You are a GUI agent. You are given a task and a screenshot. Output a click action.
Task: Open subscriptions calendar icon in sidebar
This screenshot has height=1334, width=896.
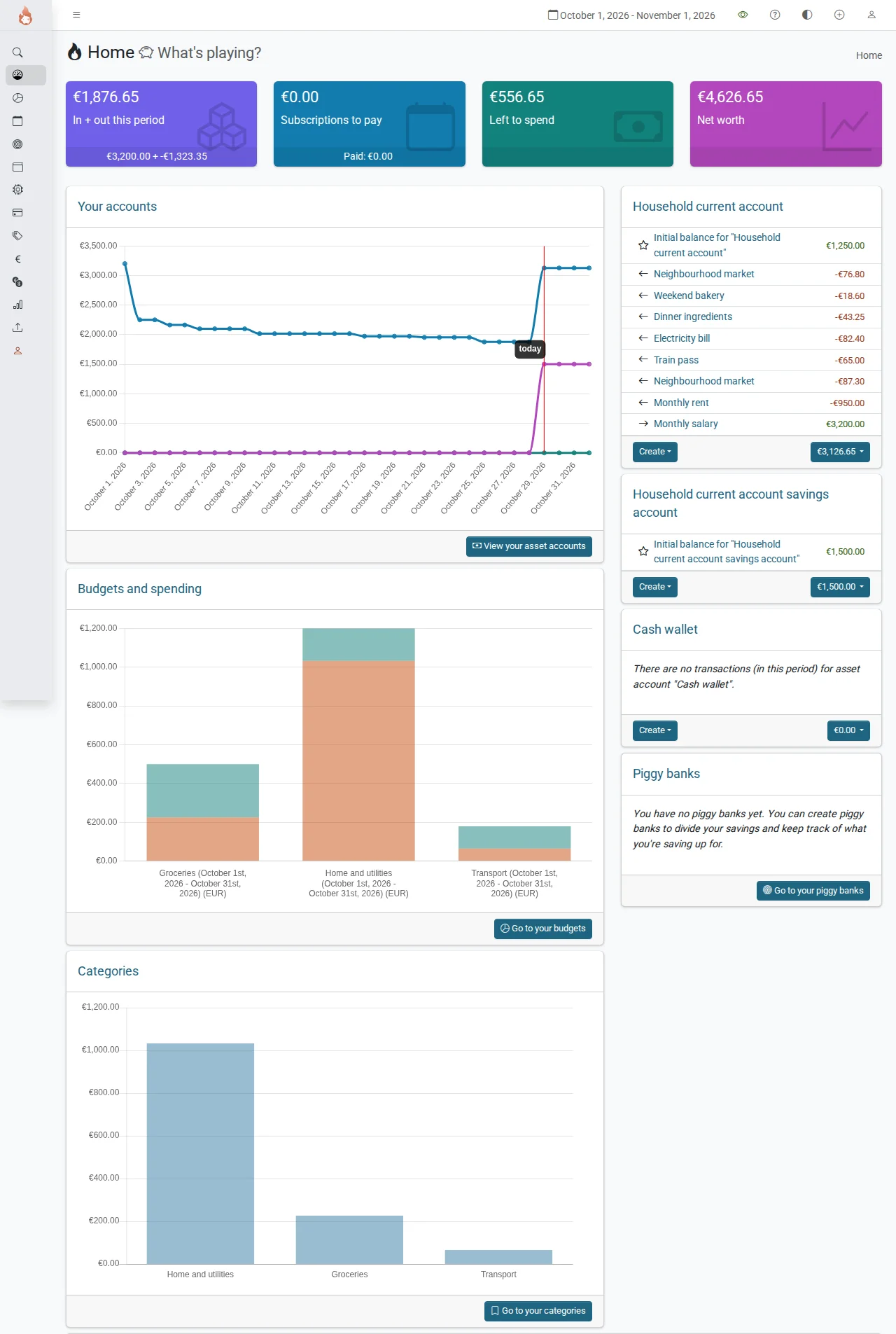pos(17,121)
